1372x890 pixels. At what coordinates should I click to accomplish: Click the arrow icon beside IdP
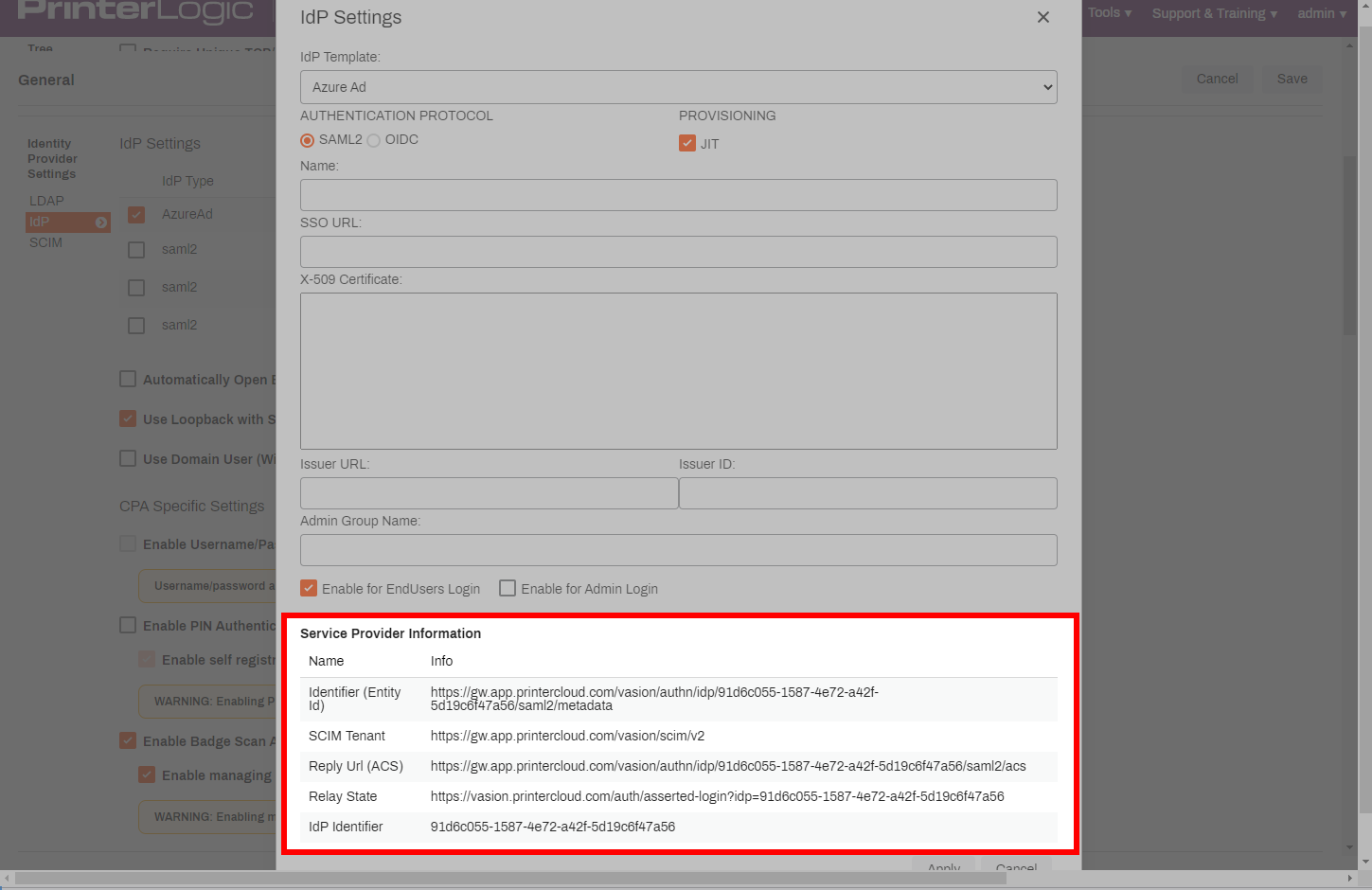tap(101, 222)
